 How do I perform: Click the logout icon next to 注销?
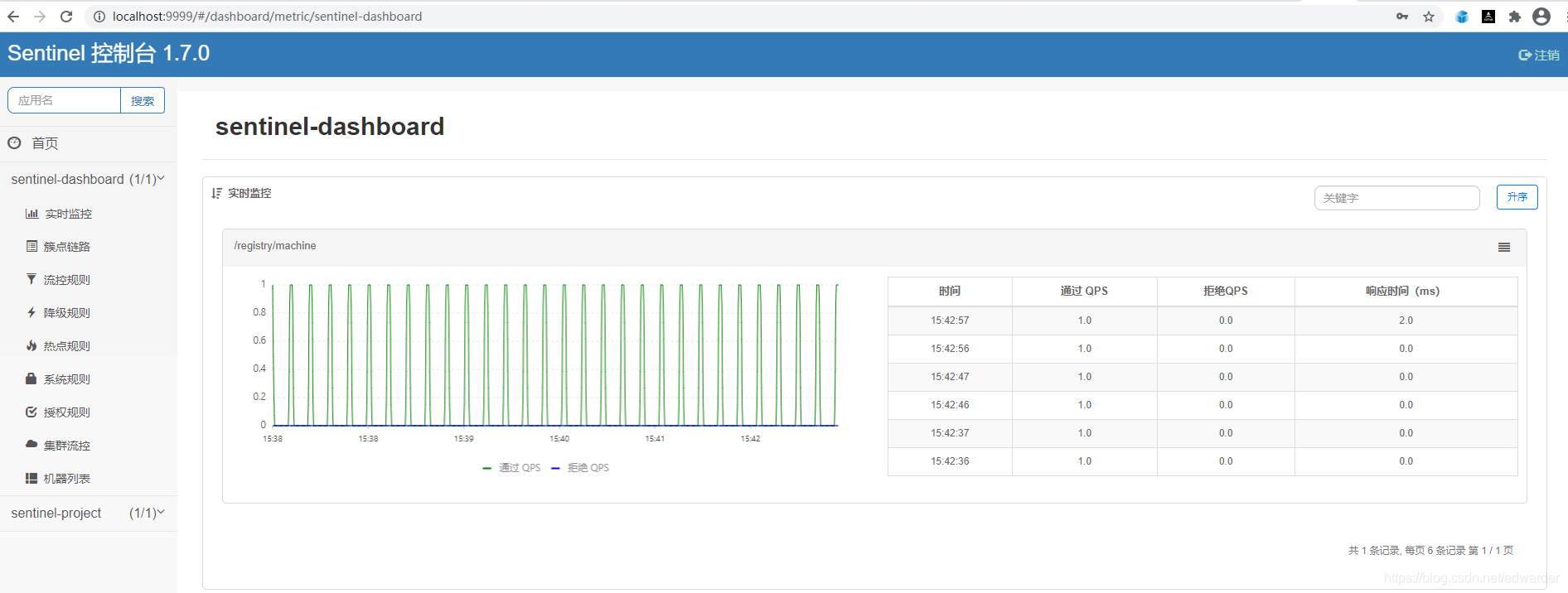[x=1525, y=55]
